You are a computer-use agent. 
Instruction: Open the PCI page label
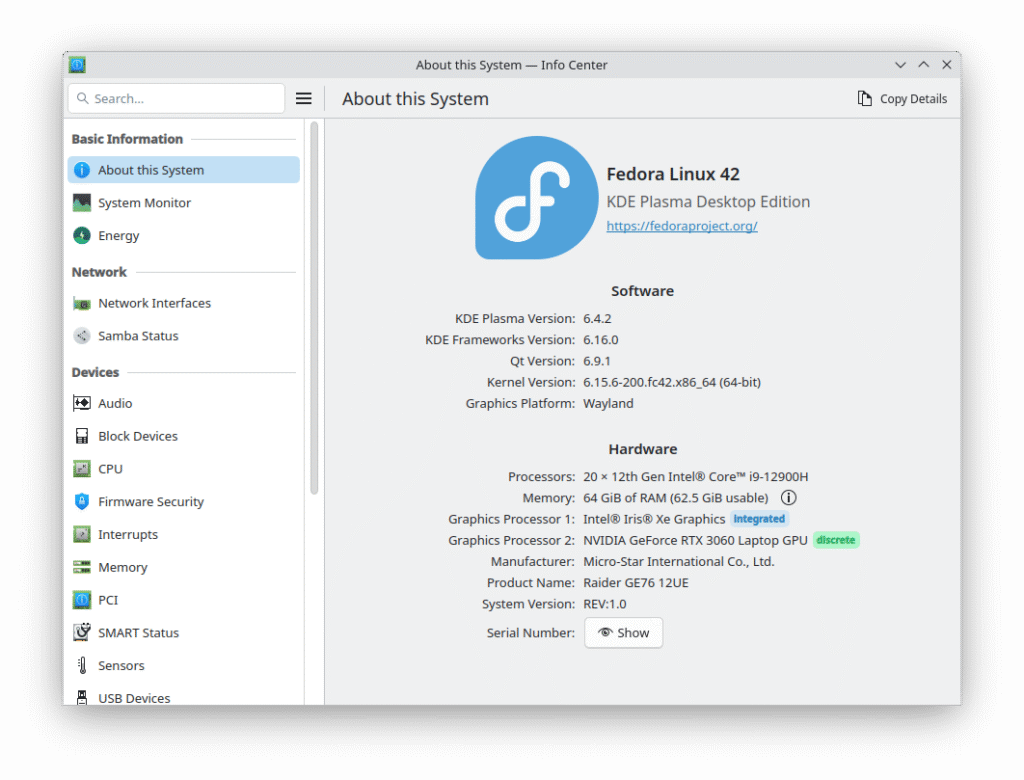point(108,600)
